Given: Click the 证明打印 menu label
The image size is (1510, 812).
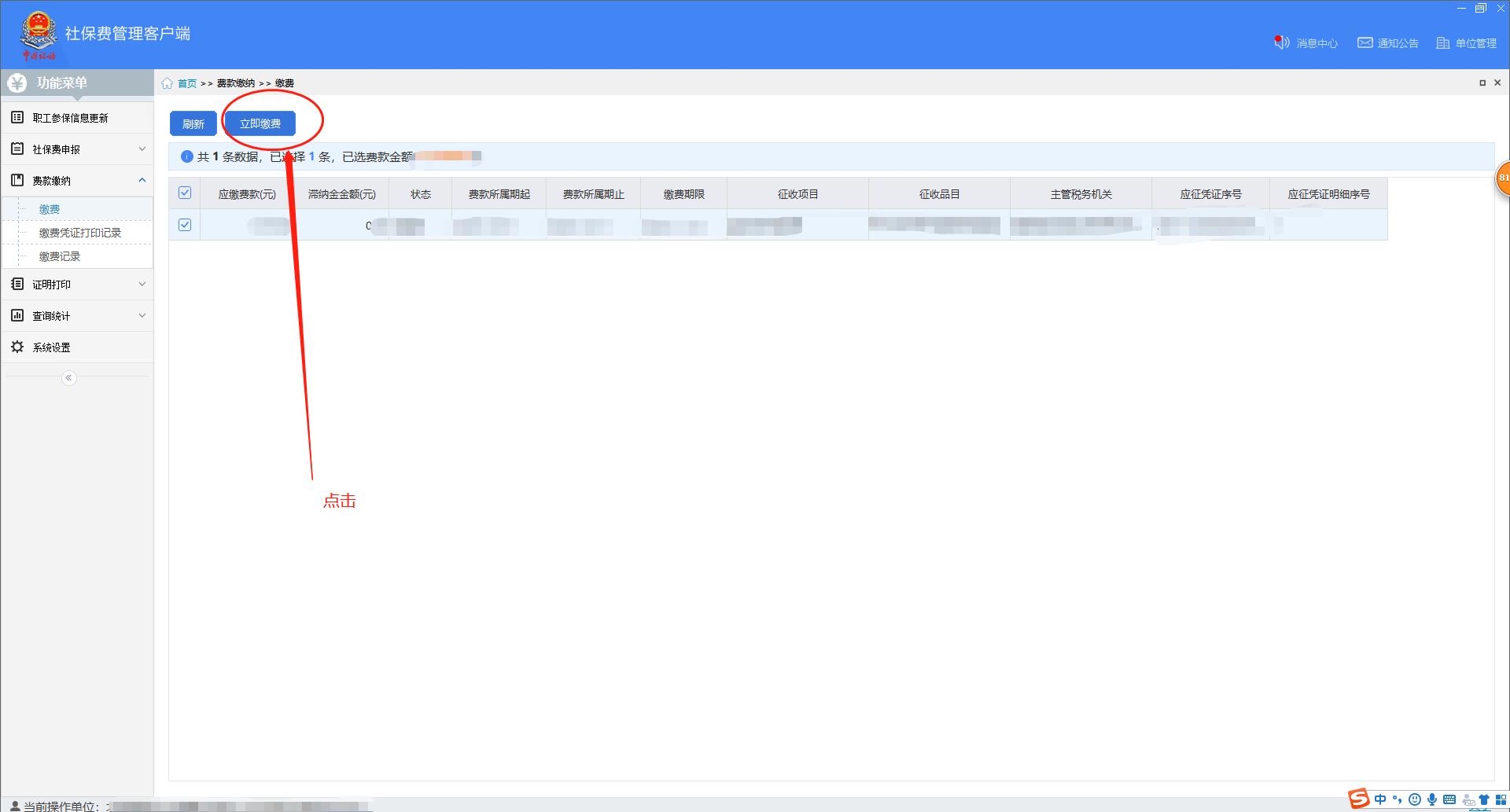Looking at the screenshot, I should (x=51, y=285).
